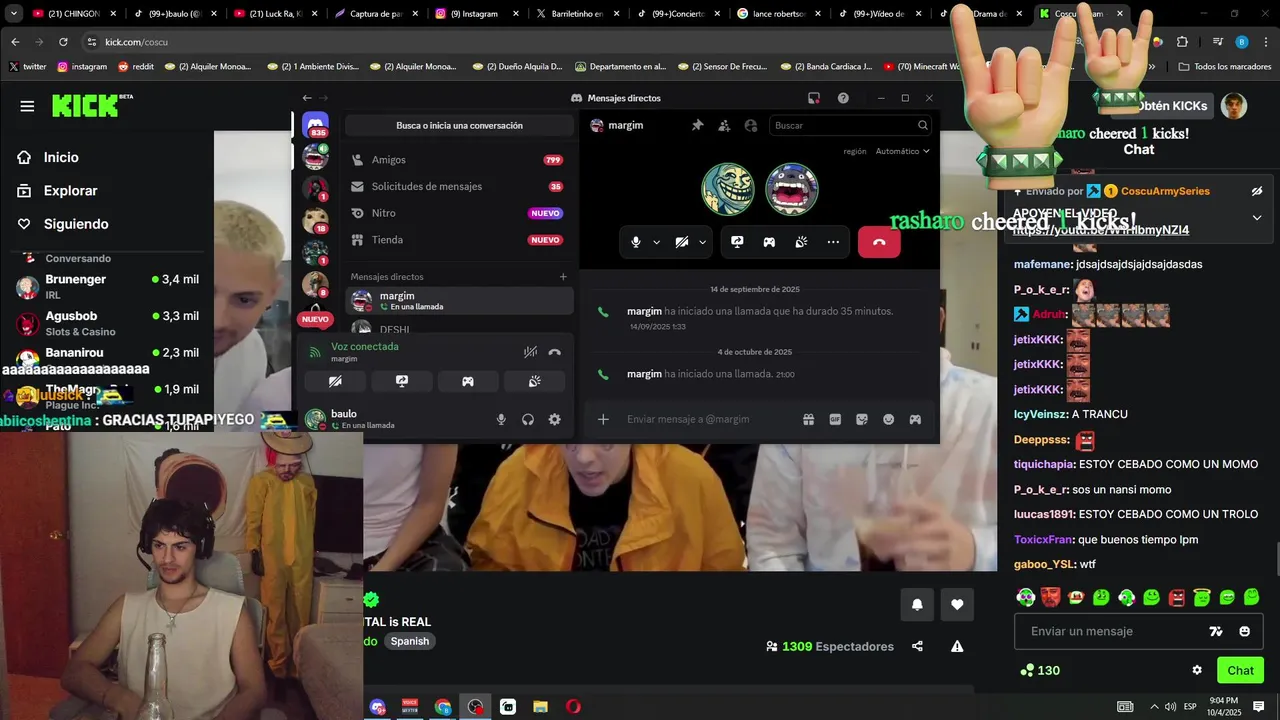Click the 130 channel points balance
This screenshot has width=1280, height=720.
(1039, 670)
